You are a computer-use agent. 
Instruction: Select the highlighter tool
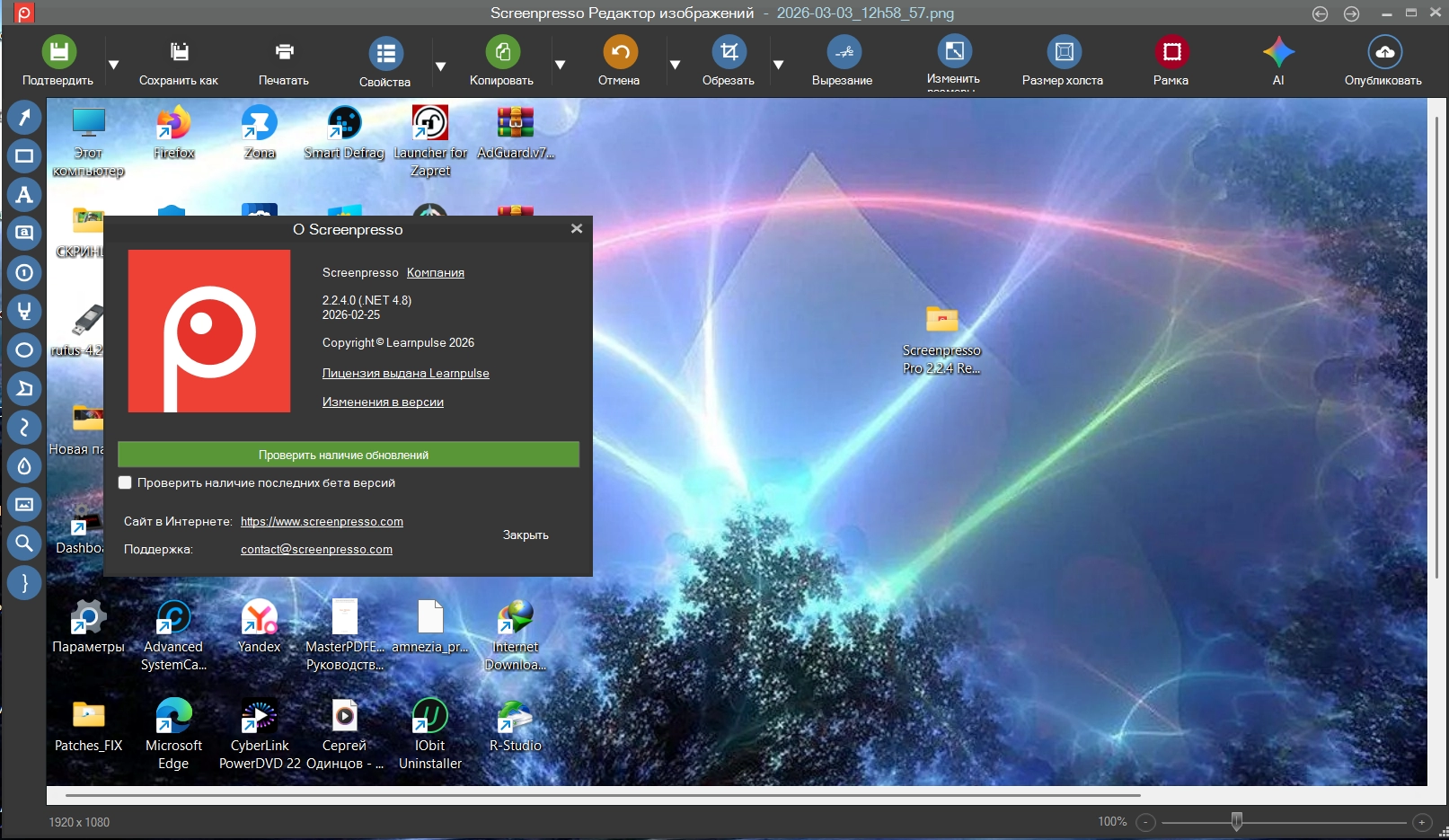24,311
